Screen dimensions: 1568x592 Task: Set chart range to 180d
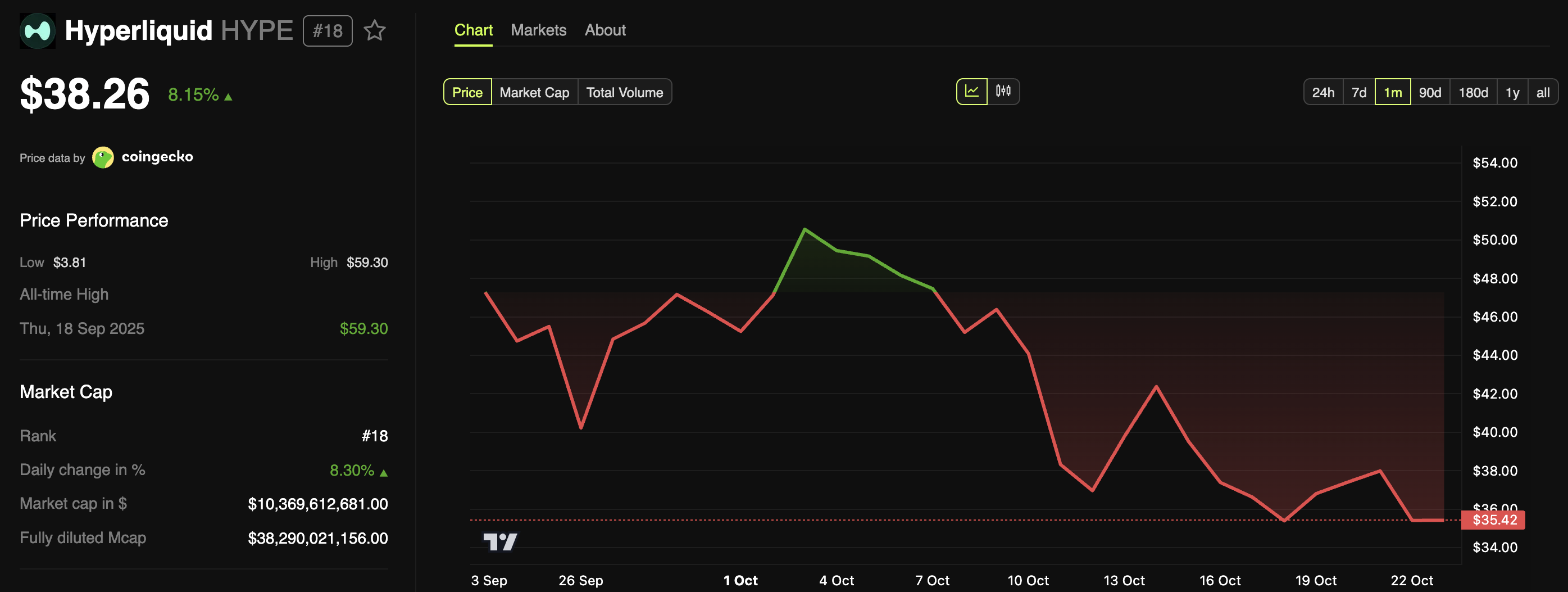point(1474,92)
